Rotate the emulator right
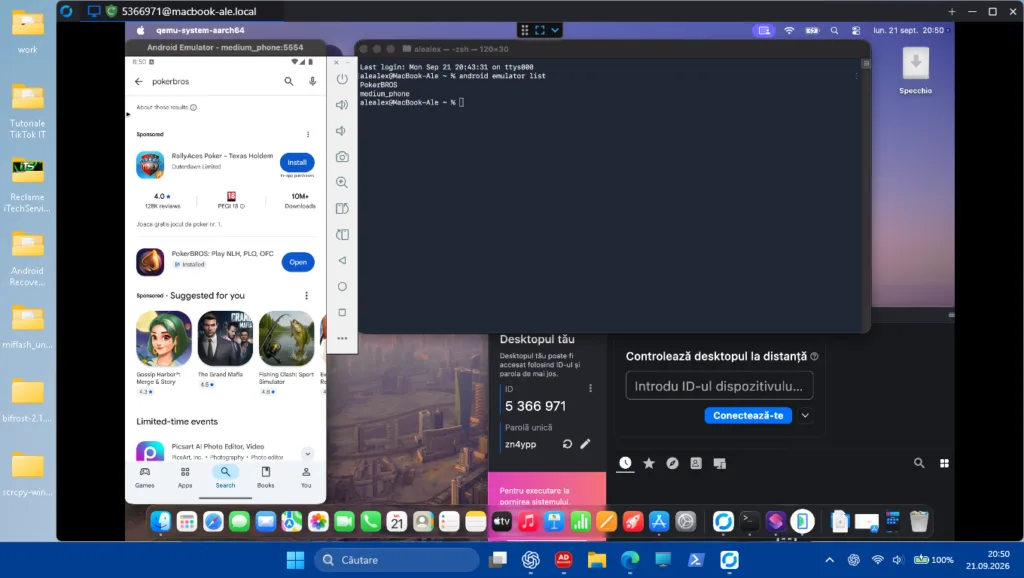This screenshot has width=1024, height=578. (x=342, y=234)
